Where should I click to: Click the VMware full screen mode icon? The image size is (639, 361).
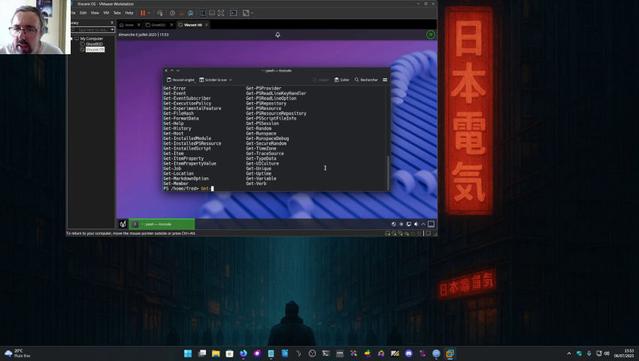[220, 13]
